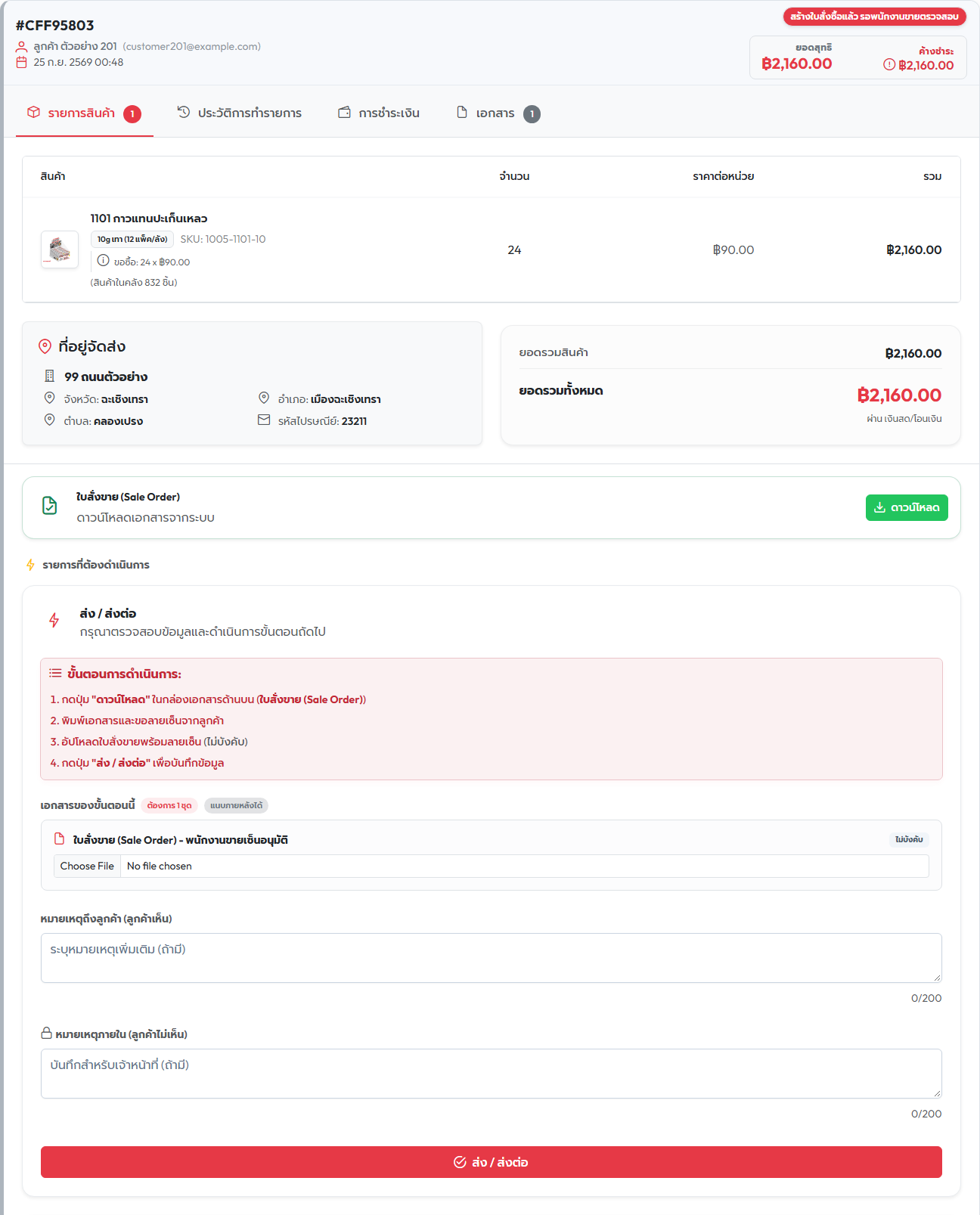Switch to ประวัติการทำรายการ tab
This screenshot has height=1215, width=980.
pos(239,113)
